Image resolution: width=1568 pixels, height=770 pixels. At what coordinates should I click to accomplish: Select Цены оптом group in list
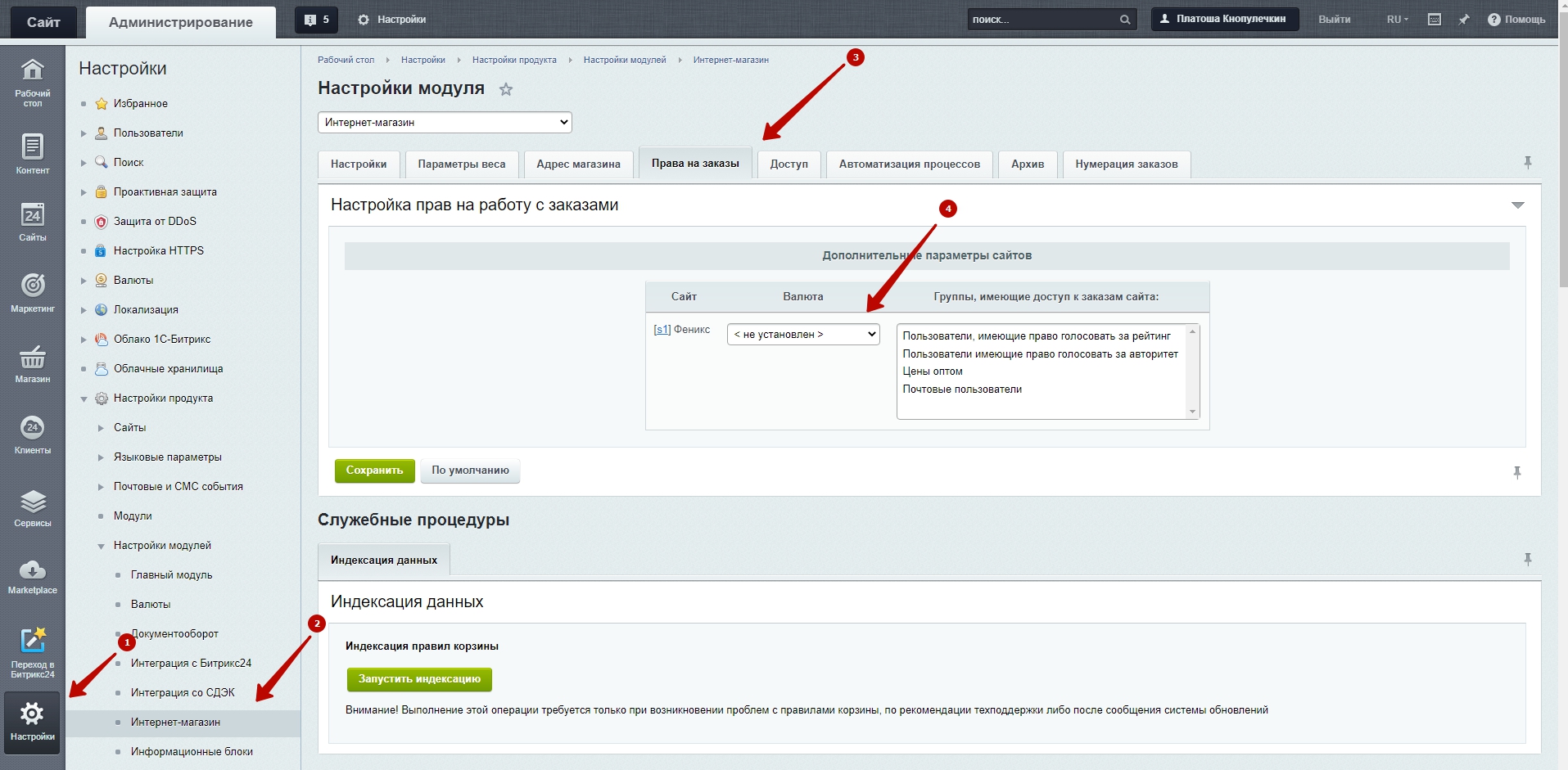tap(933, 371)
